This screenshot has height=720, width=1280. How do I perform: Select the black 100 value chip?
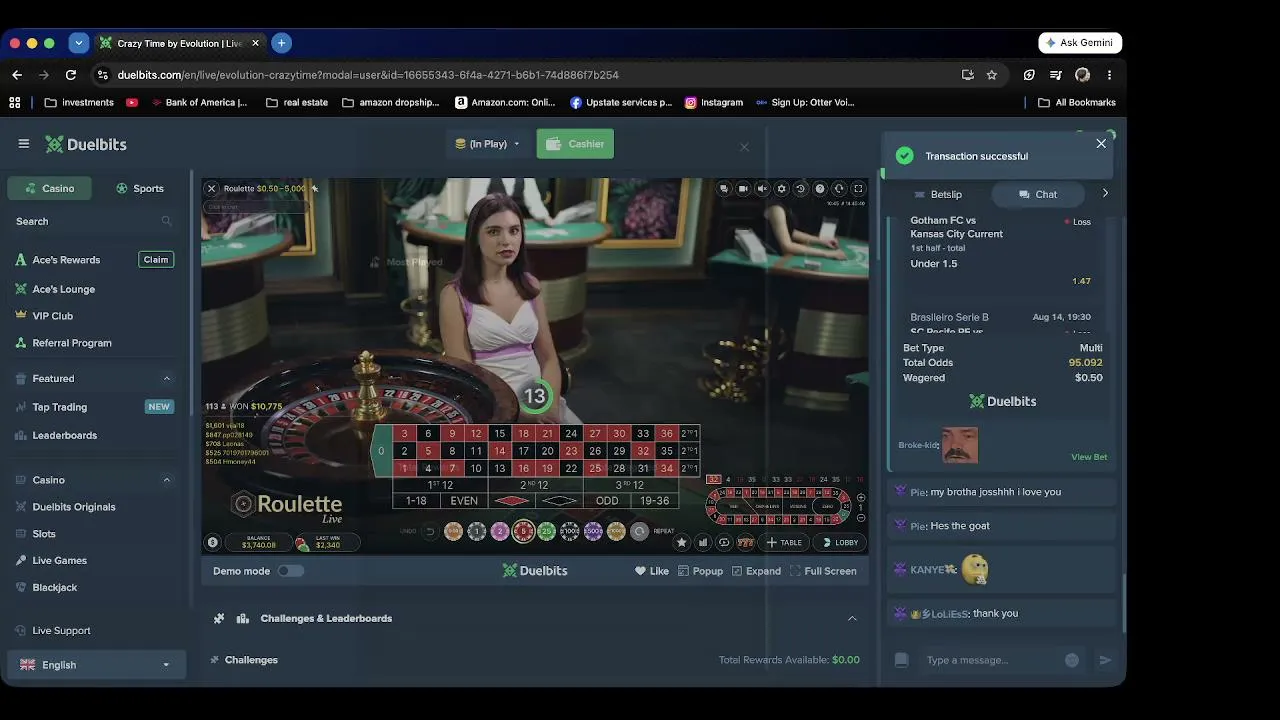[570, 531]
